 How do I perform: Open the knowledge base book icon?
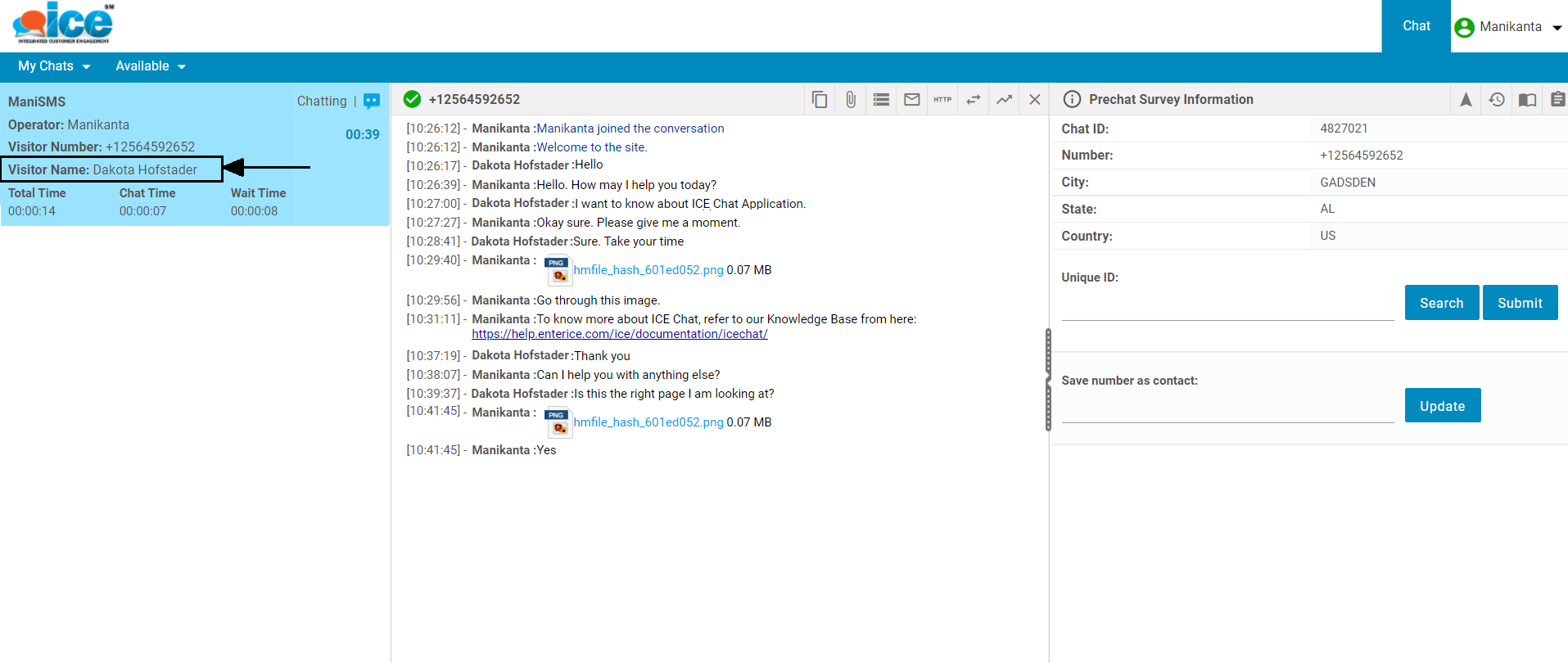coord(1527,100)
